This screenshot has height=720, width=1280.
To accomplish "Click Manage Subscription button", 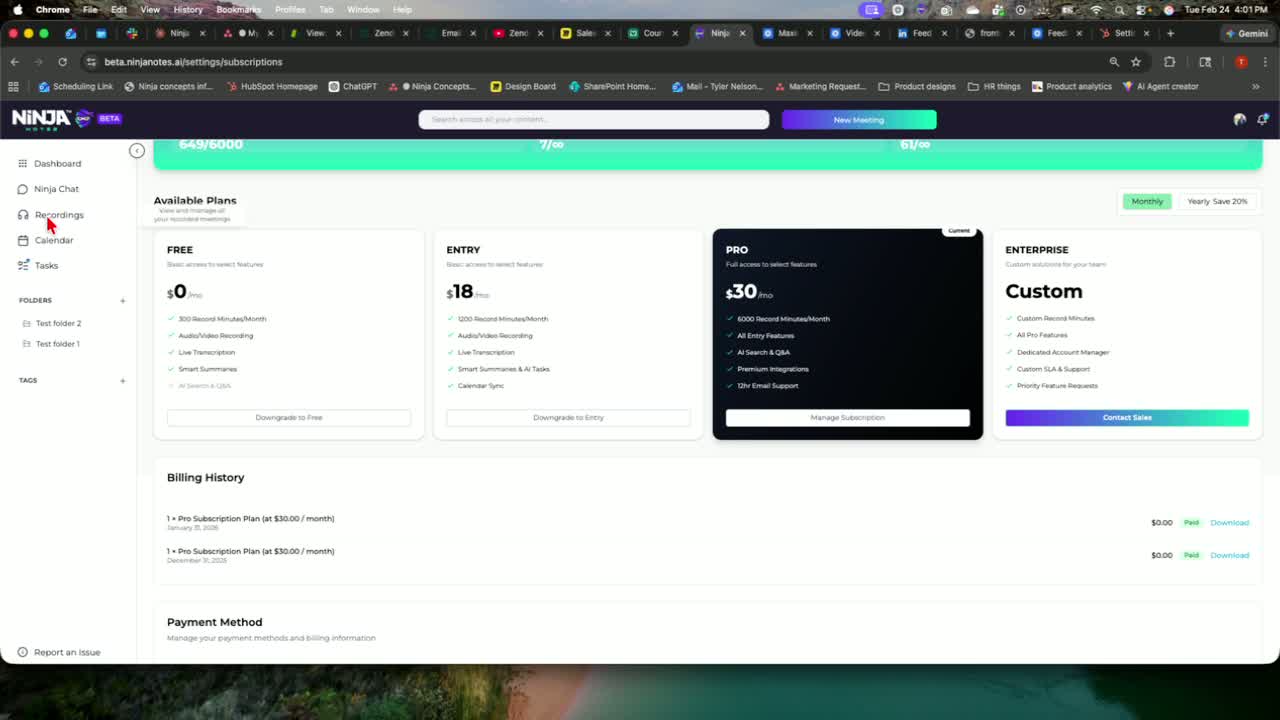I will tap(848, 418).
